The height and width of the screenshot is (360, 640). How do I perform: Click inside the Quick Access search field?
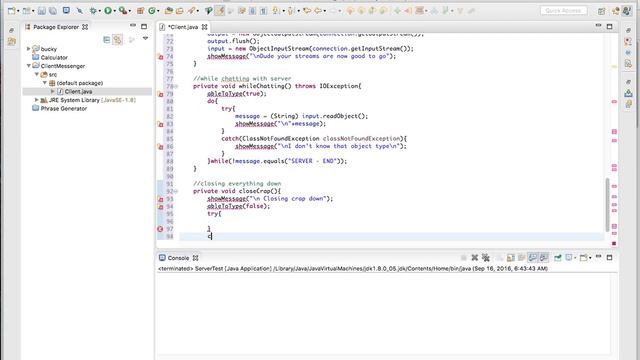[x=564, y=11]
